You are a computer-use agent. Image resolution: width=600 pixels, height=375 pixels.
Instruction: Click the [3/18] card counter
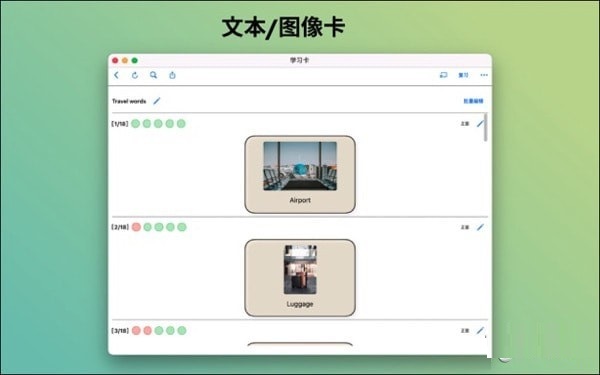coord(120,330)
